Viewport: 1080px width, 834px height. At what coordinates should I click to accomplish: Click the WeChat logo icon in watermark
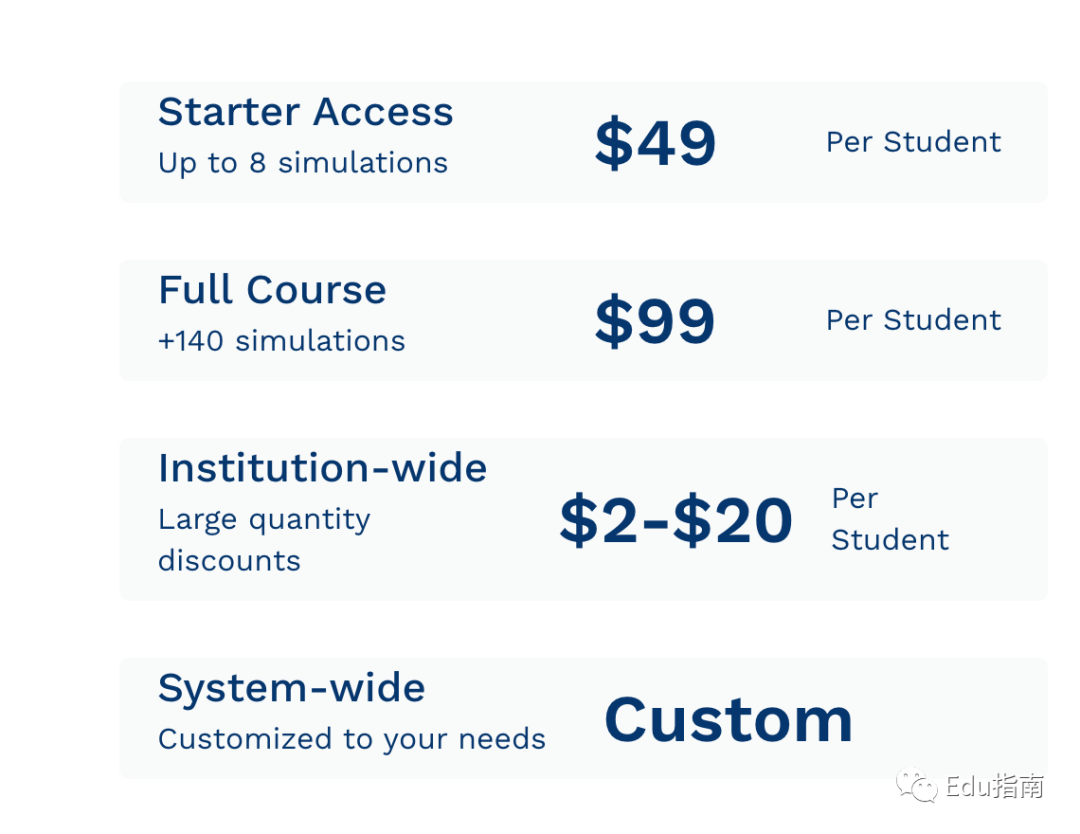(916, 786)
